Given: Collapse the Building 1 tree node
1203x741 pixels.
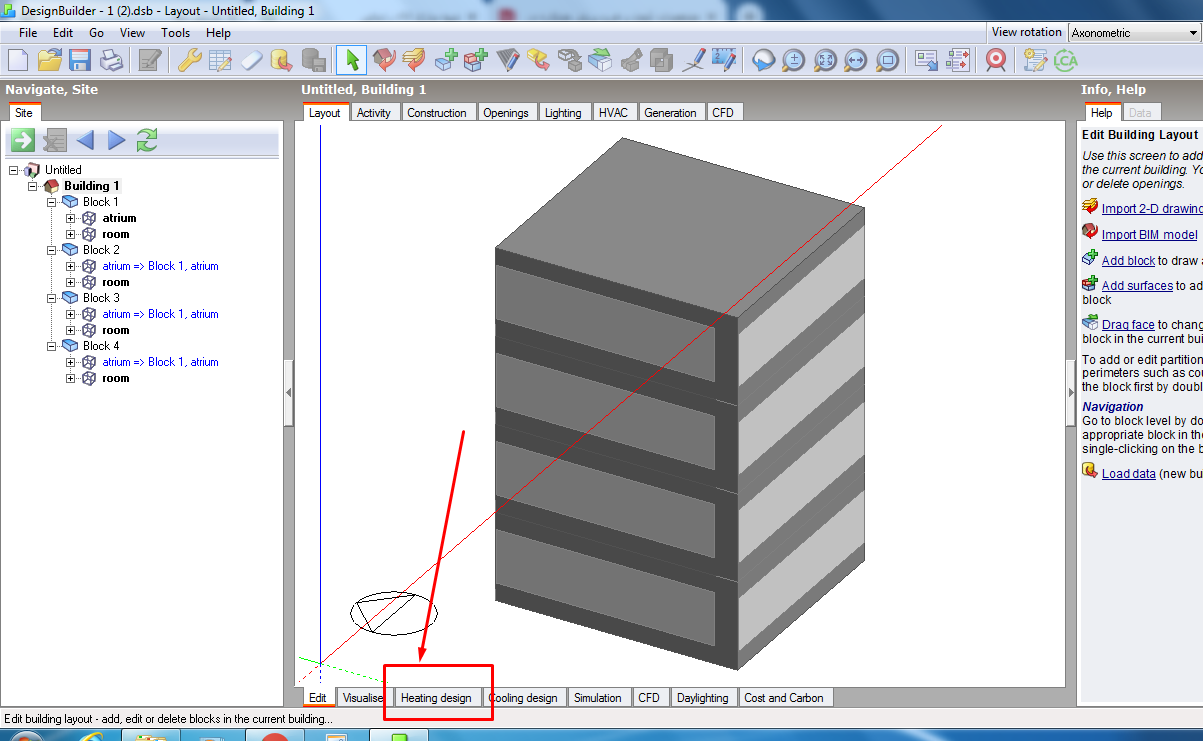Looking at the screenshot, I should (x=33, y=186).
